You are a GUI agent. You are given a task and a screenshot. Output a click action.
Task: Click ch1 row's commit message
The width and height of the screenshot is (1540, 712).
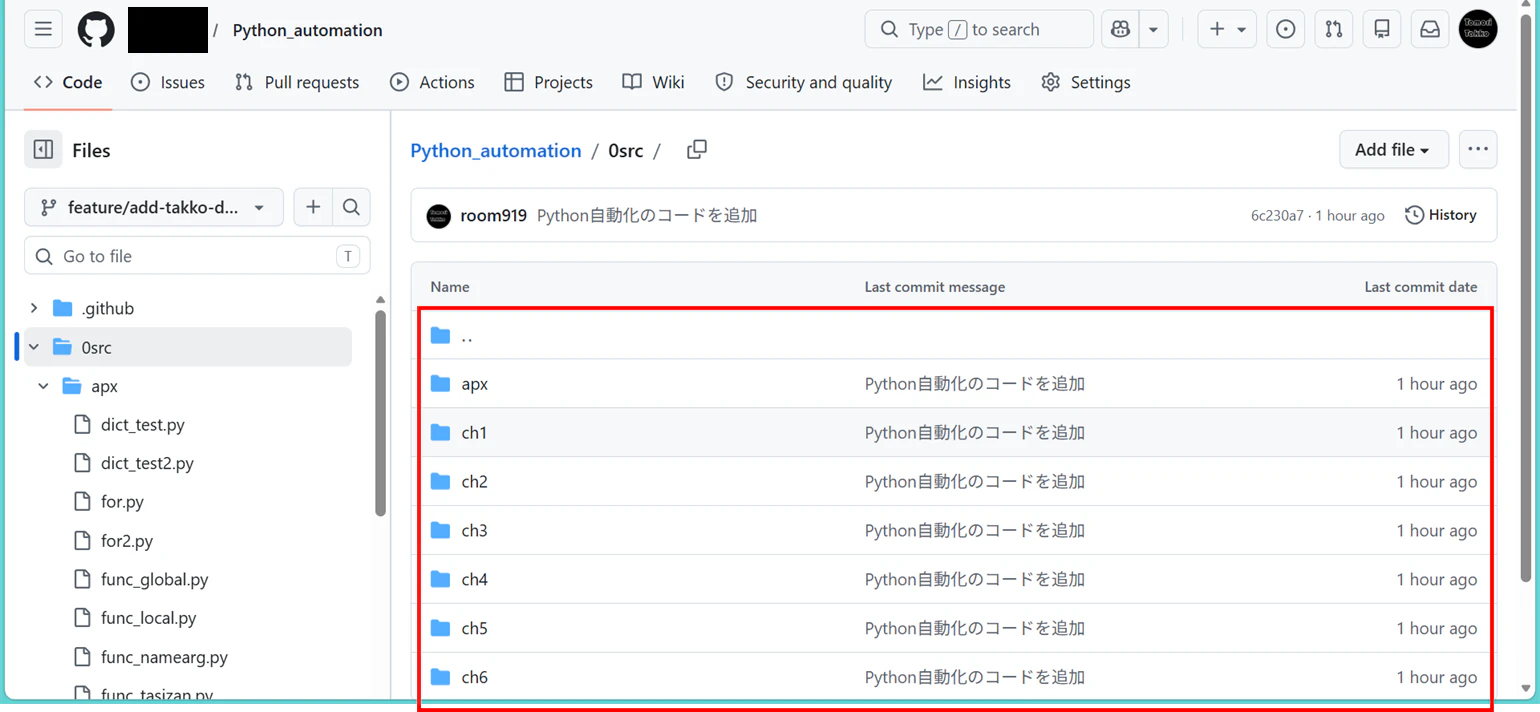point(975,433)
